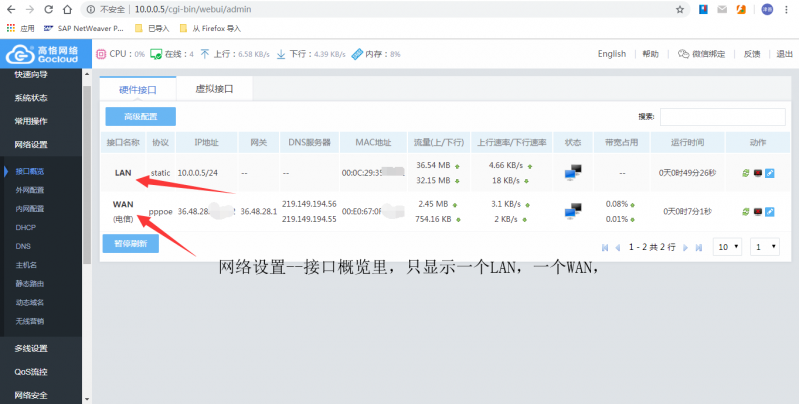Screen dimensions: 799x404
Task: Open 快速向导 in the sidebar
Action: [31, 74]
